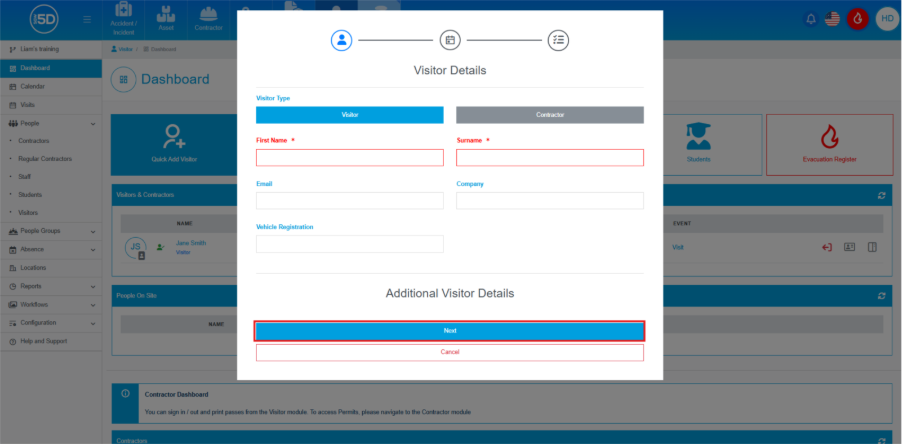Click the notification bell icon
The width and height of the screenshot is (903, 444).
[810, 19]
